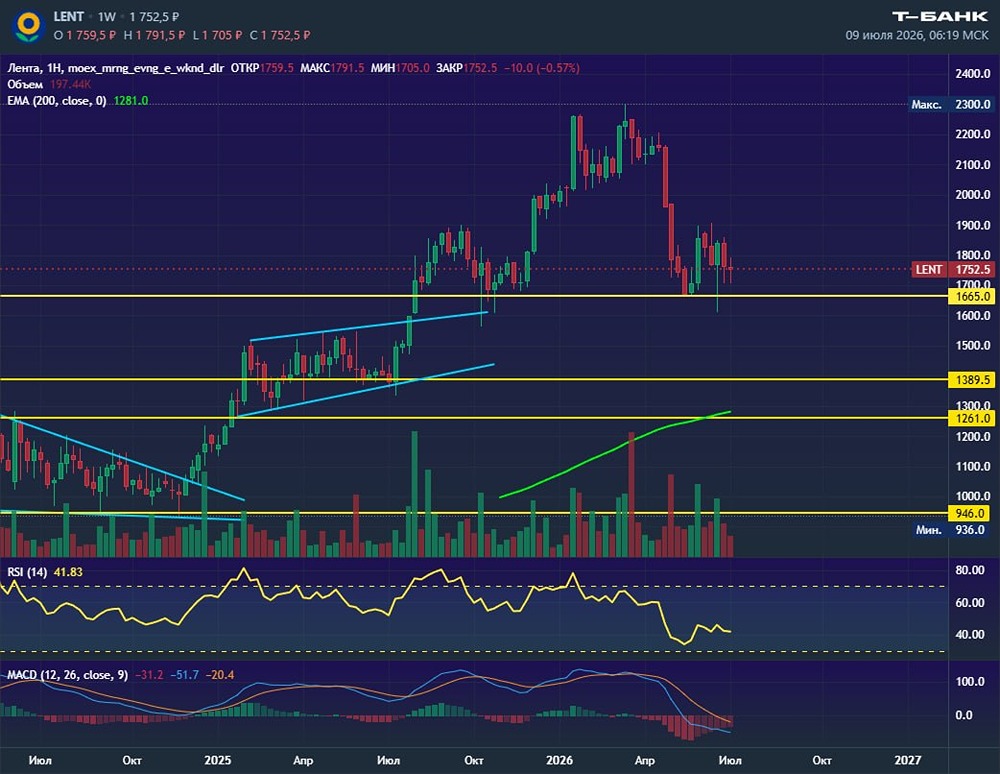
Task: Click the 1W timeframe label
Action: pyautogui.click(x=107, y=17)
